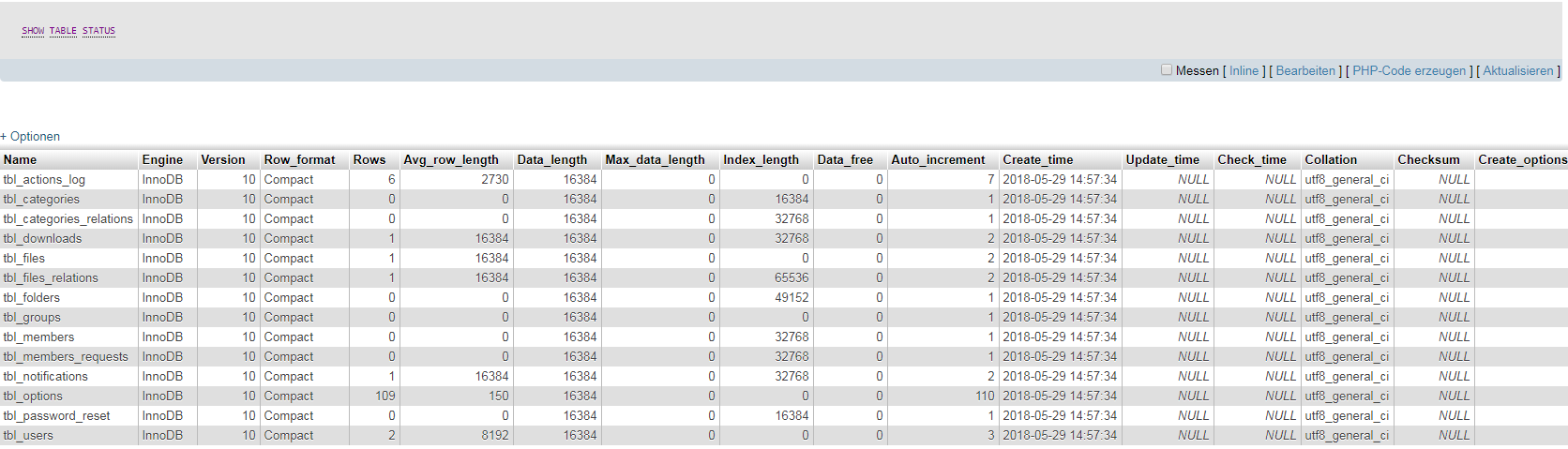Select tbl_actions_log Rows value 6

pyautogui.click(x=392, y=179)
